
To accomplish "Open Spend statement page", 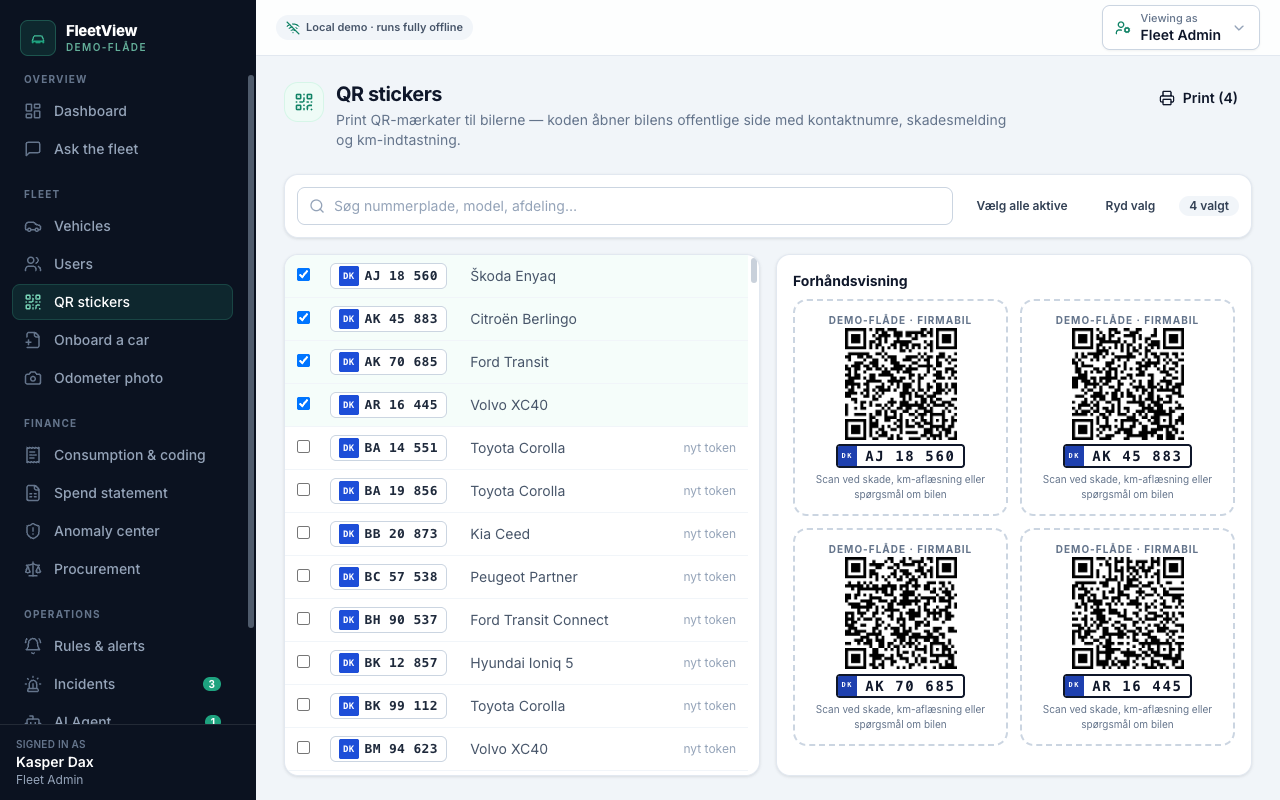I will click(122, 493).
